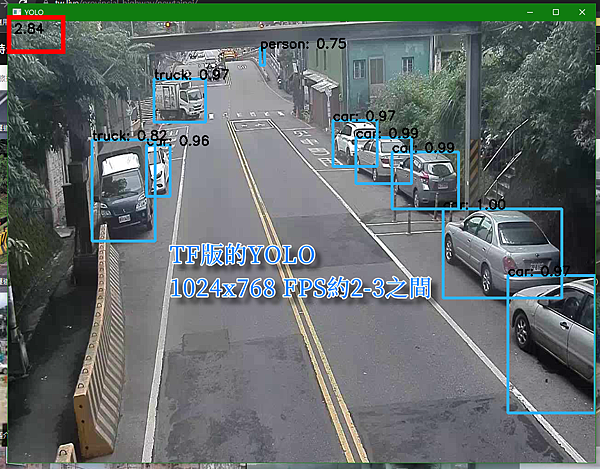The width and height of the screenshot is (600, 469).
Task: Click the "truck: 0.97" detection label
Action: 191,75
